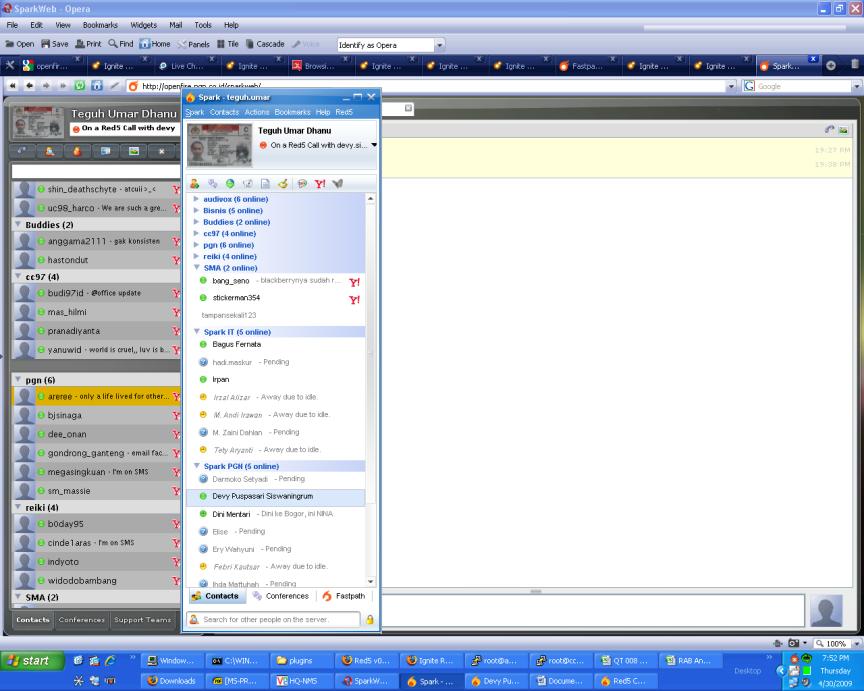Click the notes page icon in Spark toolbar
864x691 pixels.
coord(265,183)
